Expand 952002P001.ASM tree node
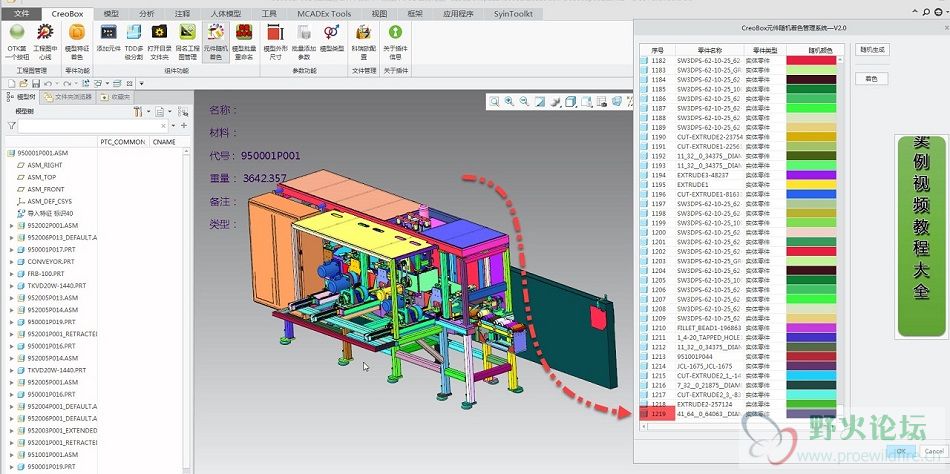Screen dimensions: 950x474 (11, 225)
